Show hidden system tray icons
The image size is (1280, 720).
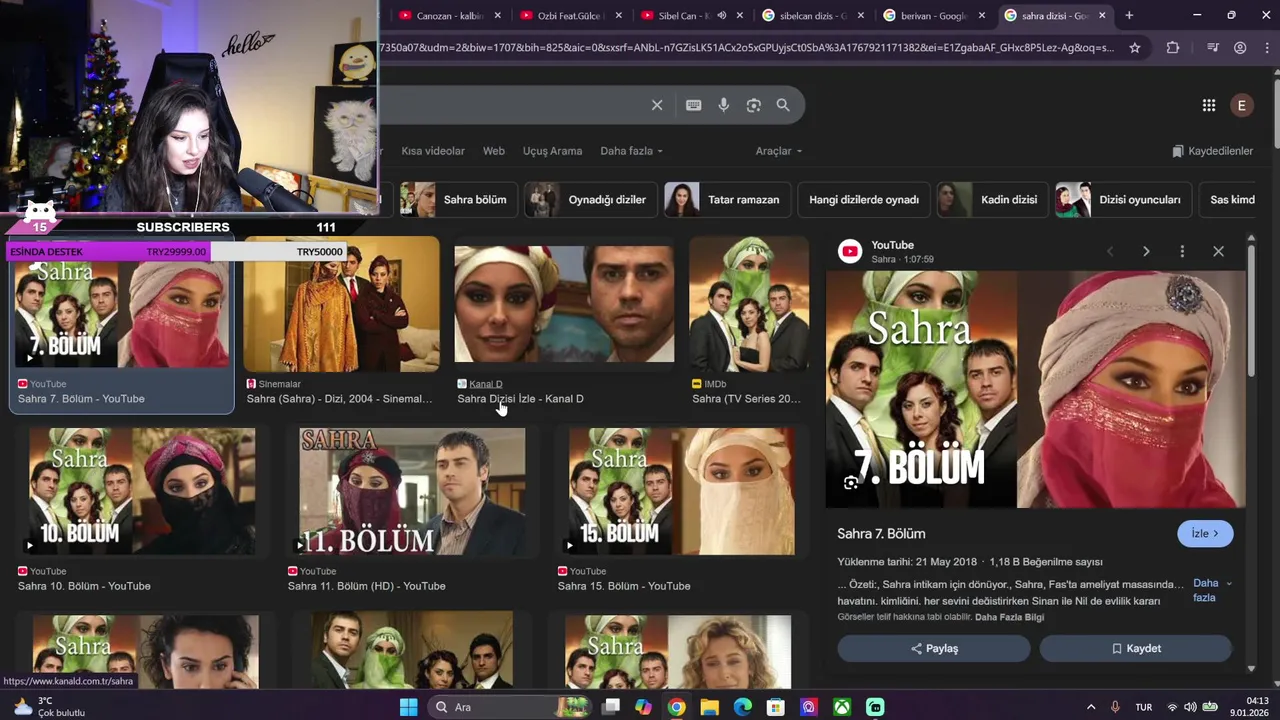[1091, 707]
